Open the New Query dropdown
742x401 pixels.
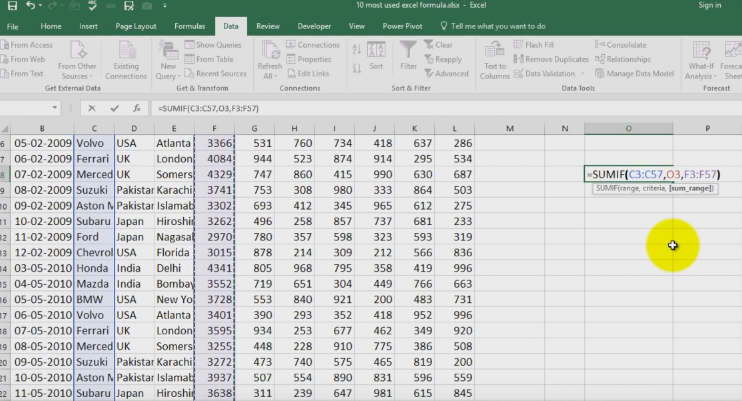click(x=168, y=61)
